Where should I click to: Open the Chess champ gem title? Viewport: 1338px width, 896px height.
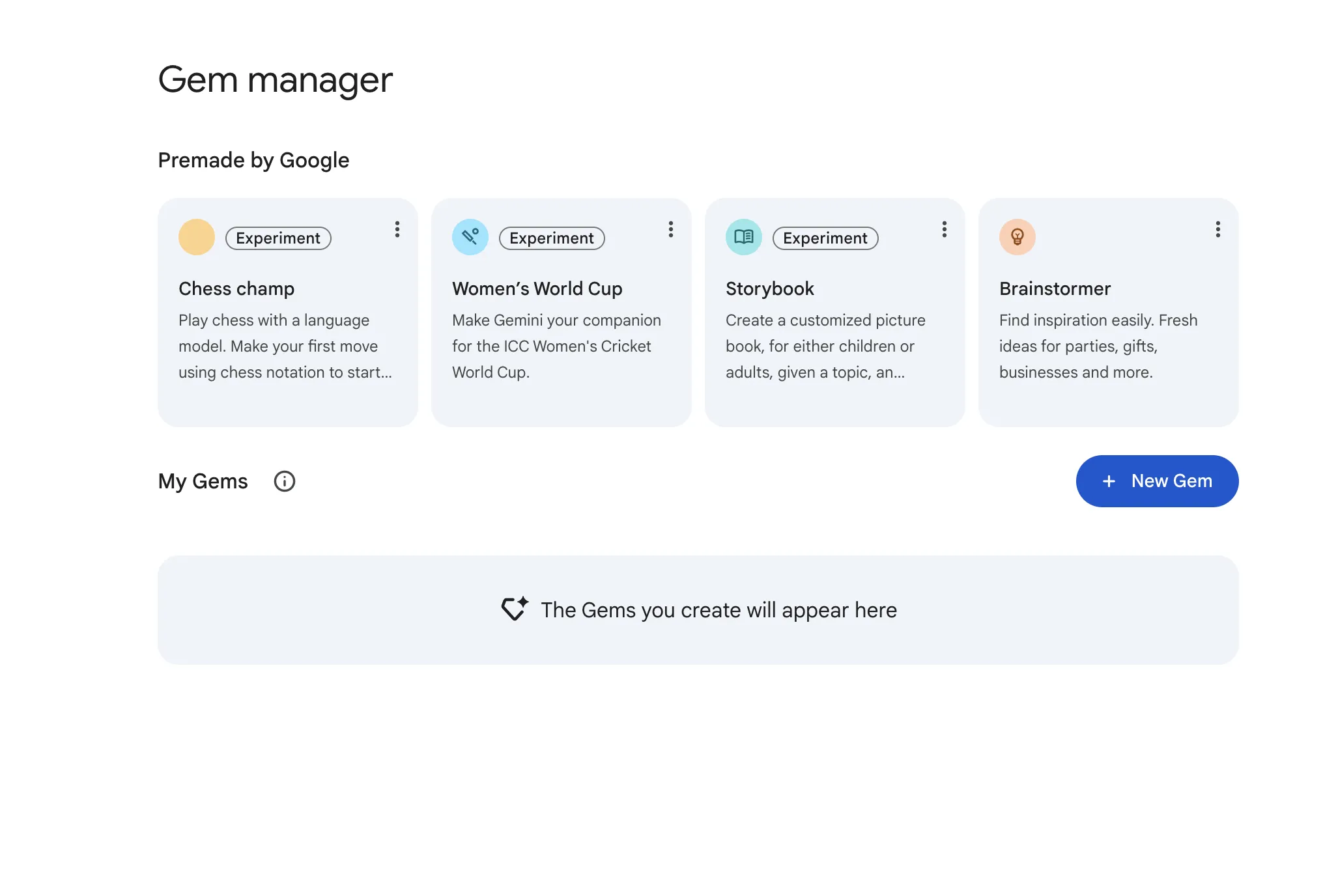(236, 288)
